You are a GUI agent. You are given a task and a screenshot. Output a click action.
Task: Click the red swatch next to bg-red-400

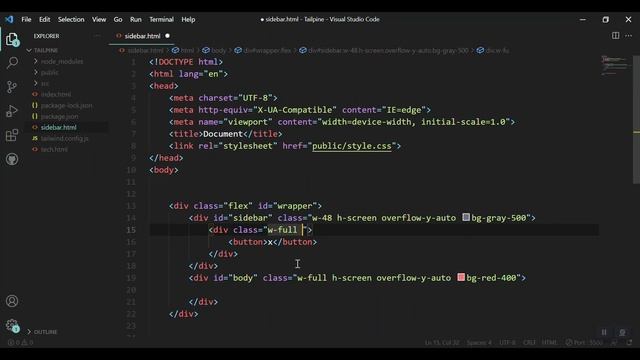coord(461,278)
